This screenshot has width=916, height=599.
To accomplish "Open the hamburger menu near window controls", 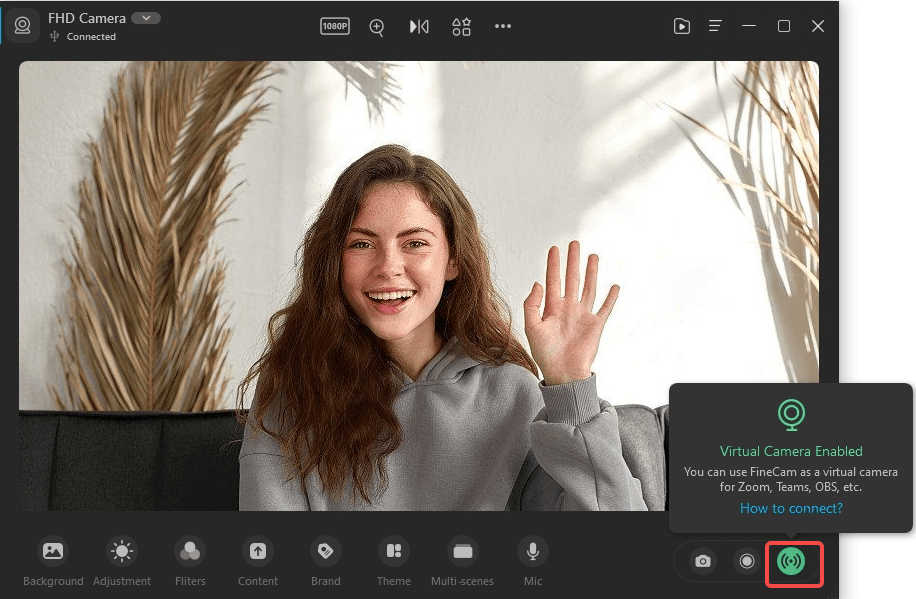I will pyautogui.click(x=715, y=27).
